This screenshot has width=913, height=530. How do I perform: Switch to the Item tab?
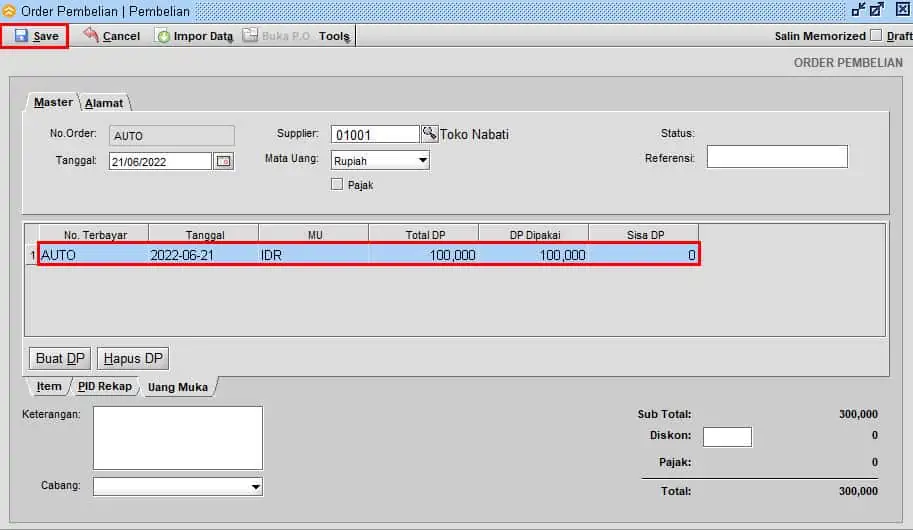click(49, 386)
